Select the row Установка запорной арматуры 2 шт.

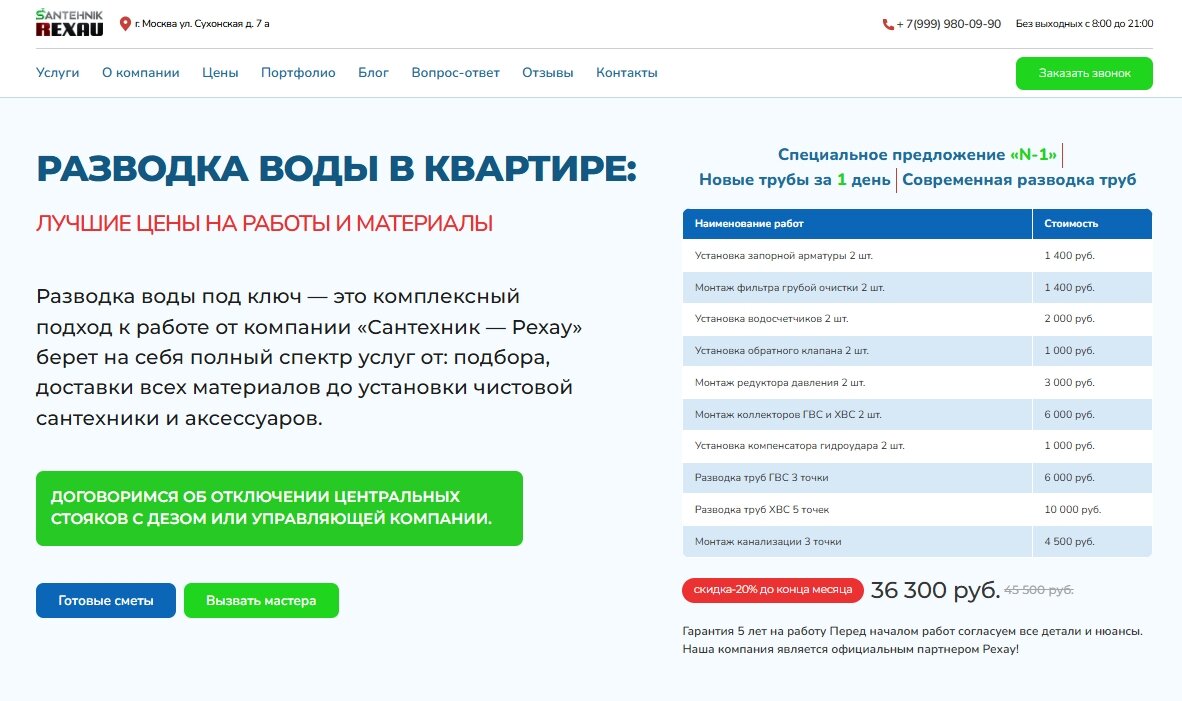pyautogui.click(x=917, y=256)
